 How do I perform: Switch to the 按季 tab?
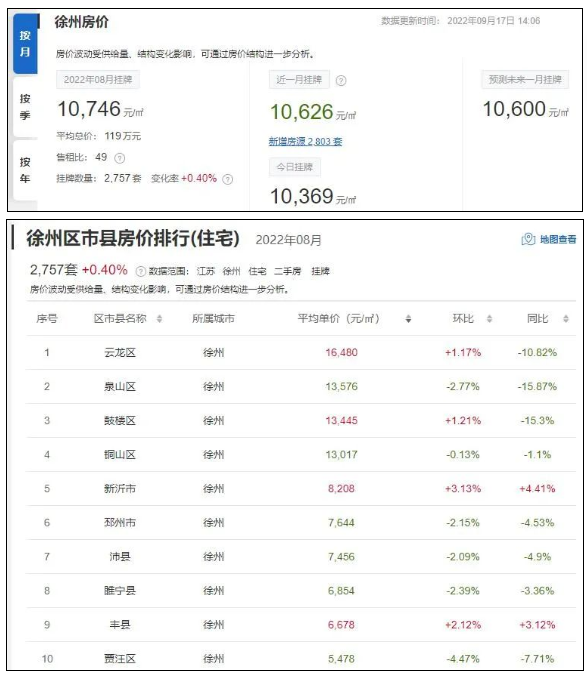pyautogui.click(x=25, y=107)
